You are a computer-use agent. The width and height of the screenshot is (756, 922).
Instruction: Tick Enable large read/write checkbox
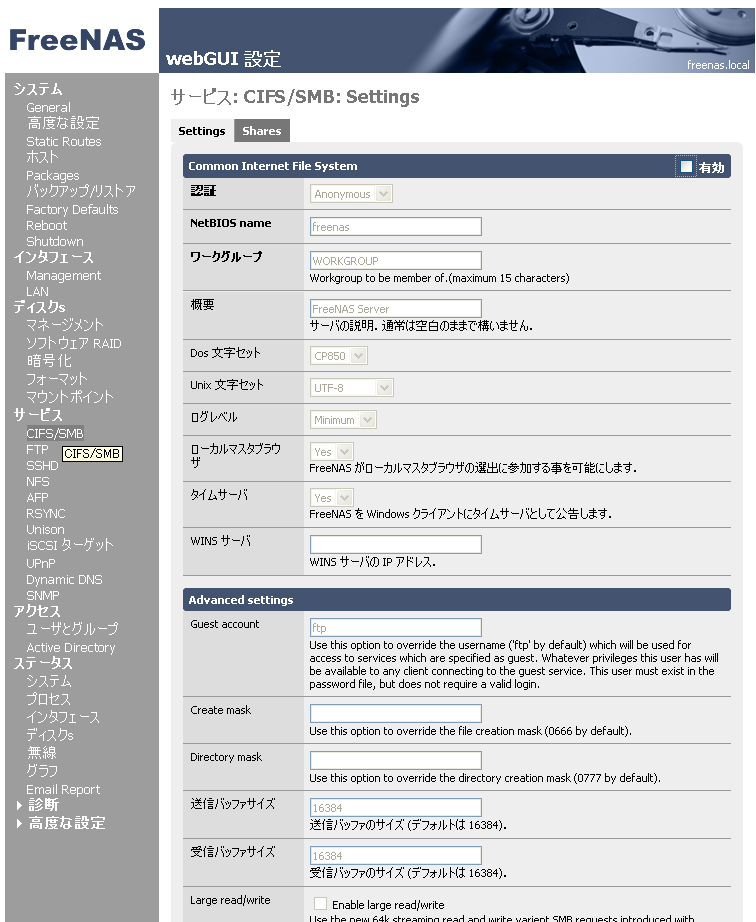coord(320,904)
